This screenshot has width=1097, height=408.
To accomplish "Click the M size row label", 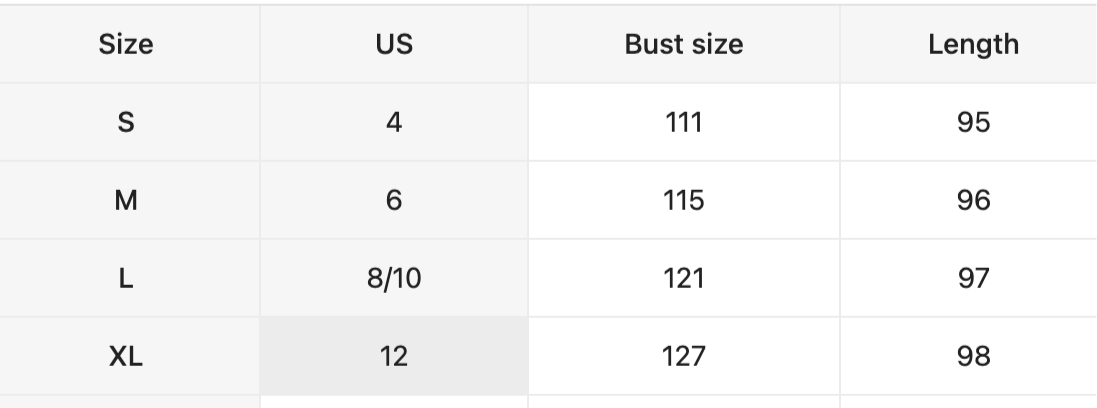I will click(126, 200).
